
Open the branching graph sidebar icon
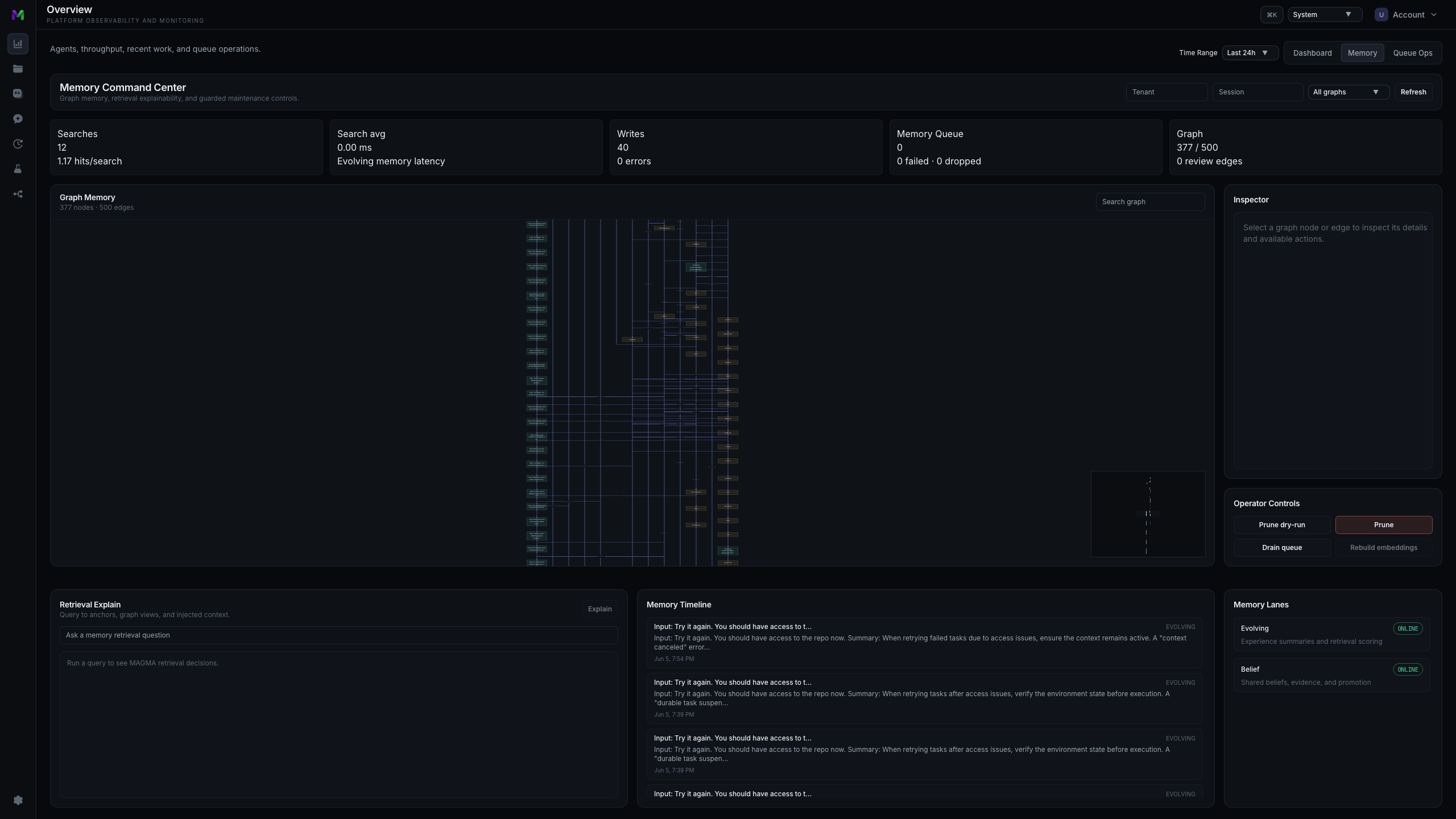pyautogui.click(x=18, y=194)
